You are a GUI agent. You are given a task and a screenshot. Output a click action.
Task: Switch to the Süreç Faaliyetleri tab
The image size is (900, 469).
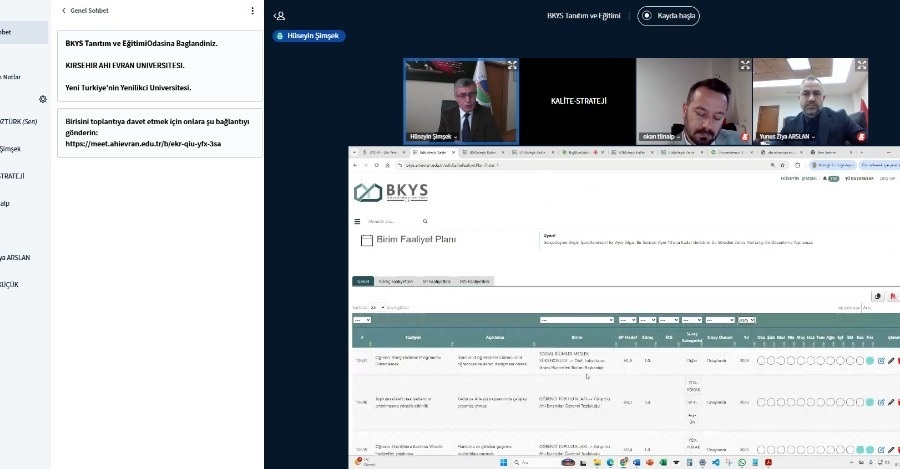[396, 282]
